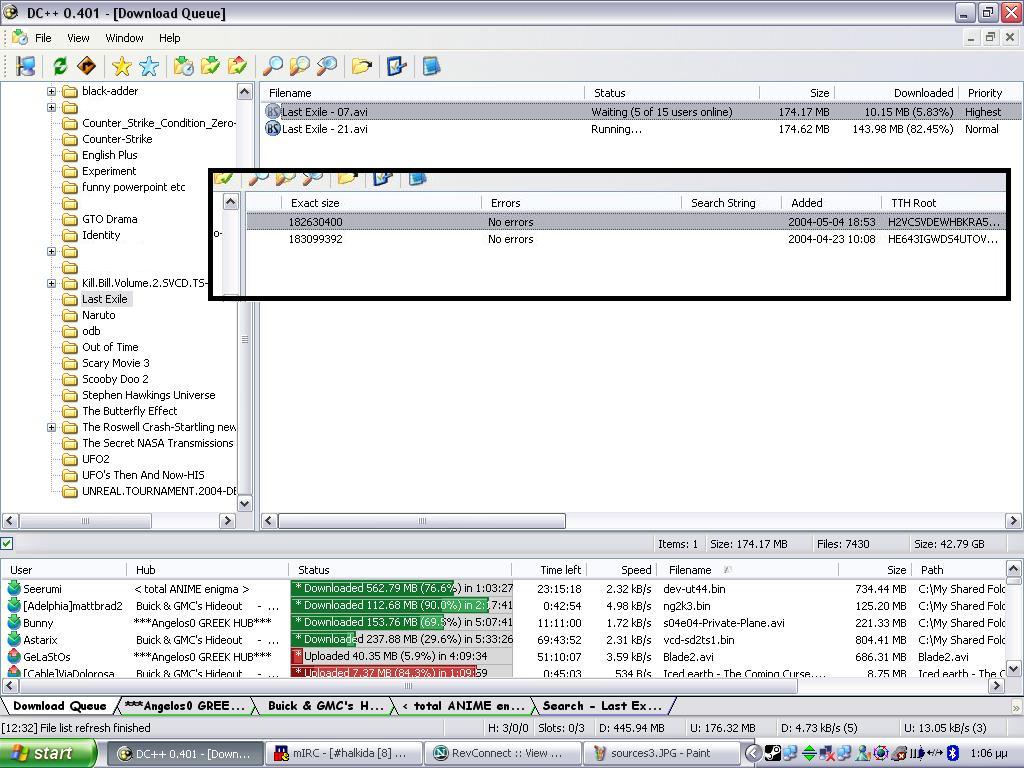Click the Open file list folder icon
The image size is (1024, 768).
click(362, 66)
